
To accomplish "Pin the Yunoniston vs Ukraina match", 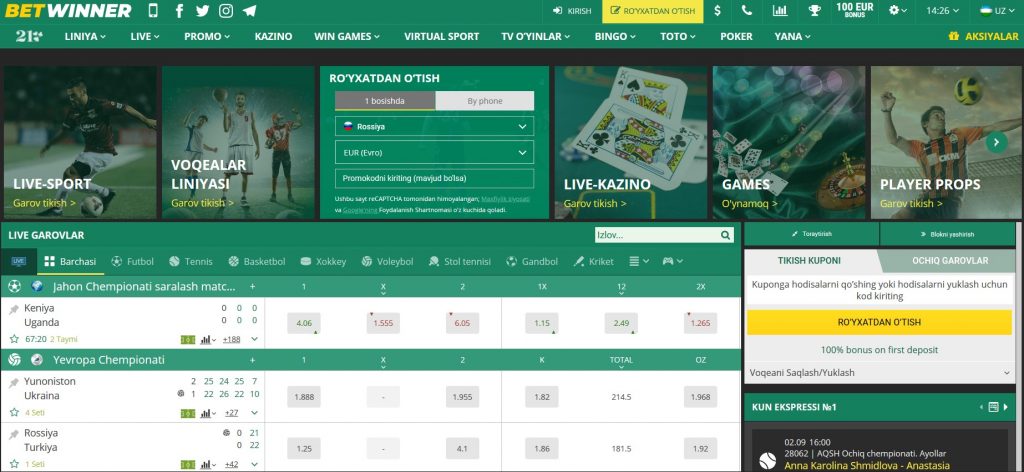I will point(14,383).
